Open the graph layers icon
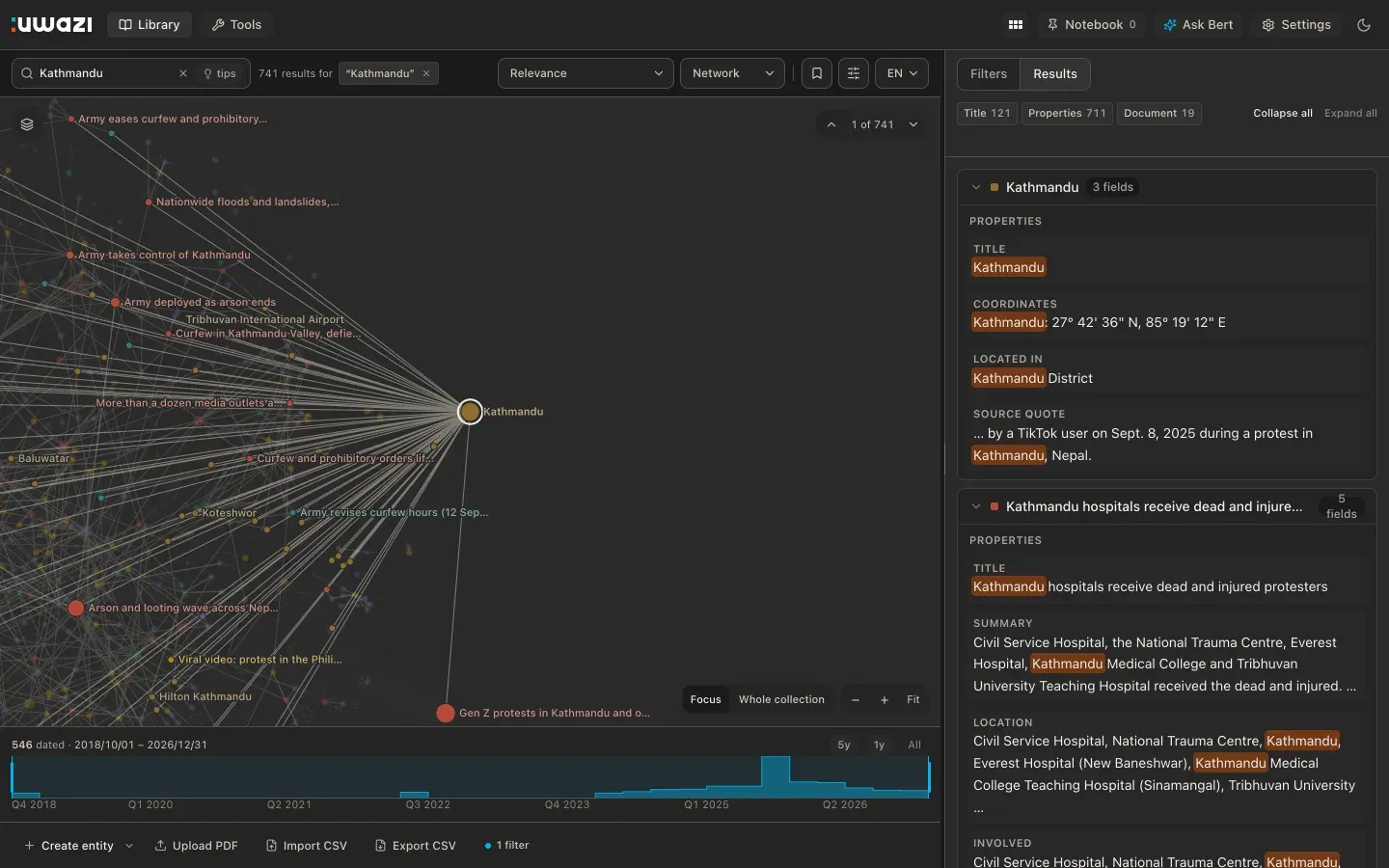This screenshot has width=1389, height=868. pos(27,124)
